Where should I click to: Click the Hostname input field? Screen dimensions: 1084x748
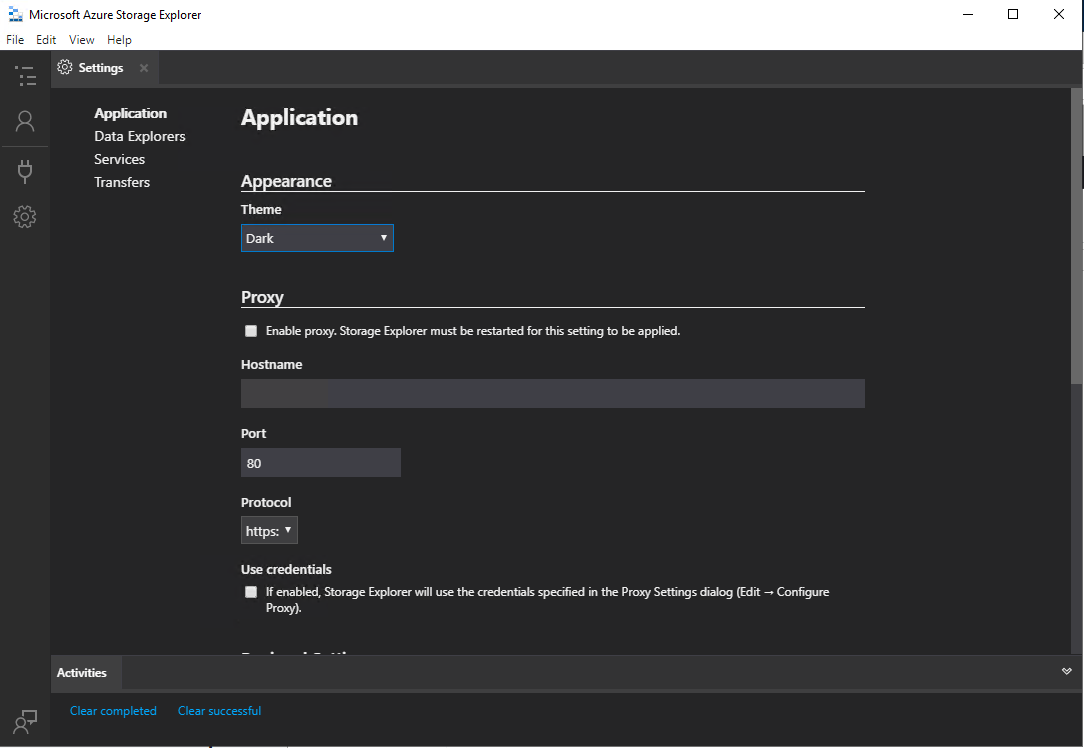coord(552,393)
